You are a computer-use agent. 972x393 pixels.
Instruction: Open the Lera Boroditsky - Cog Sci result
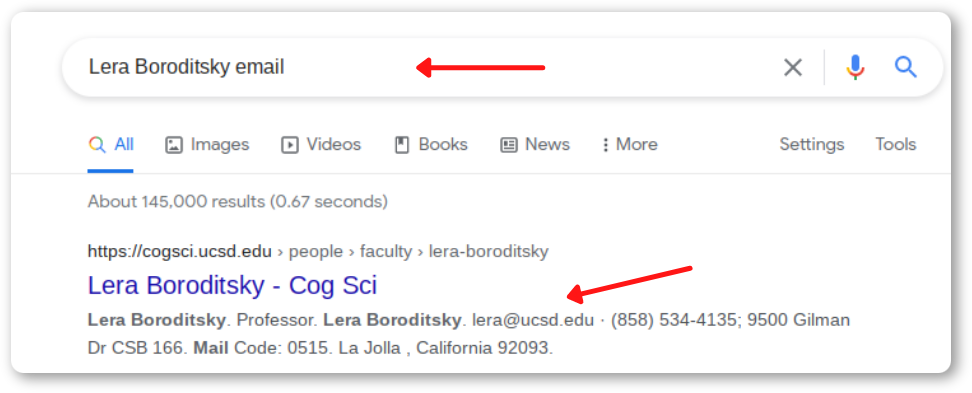click(x=232, y=285)
